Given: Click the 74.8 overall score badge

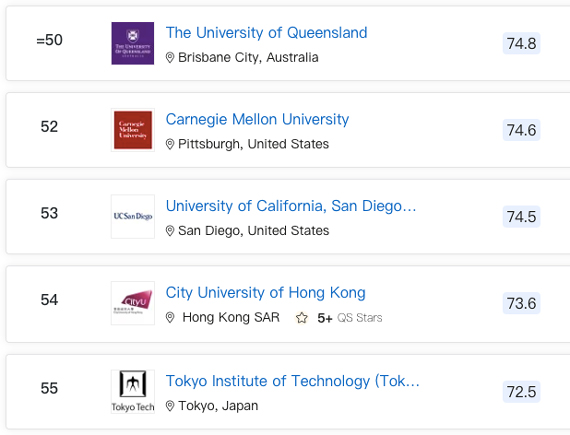Looking at the screenshot, I should click(521, 43).
